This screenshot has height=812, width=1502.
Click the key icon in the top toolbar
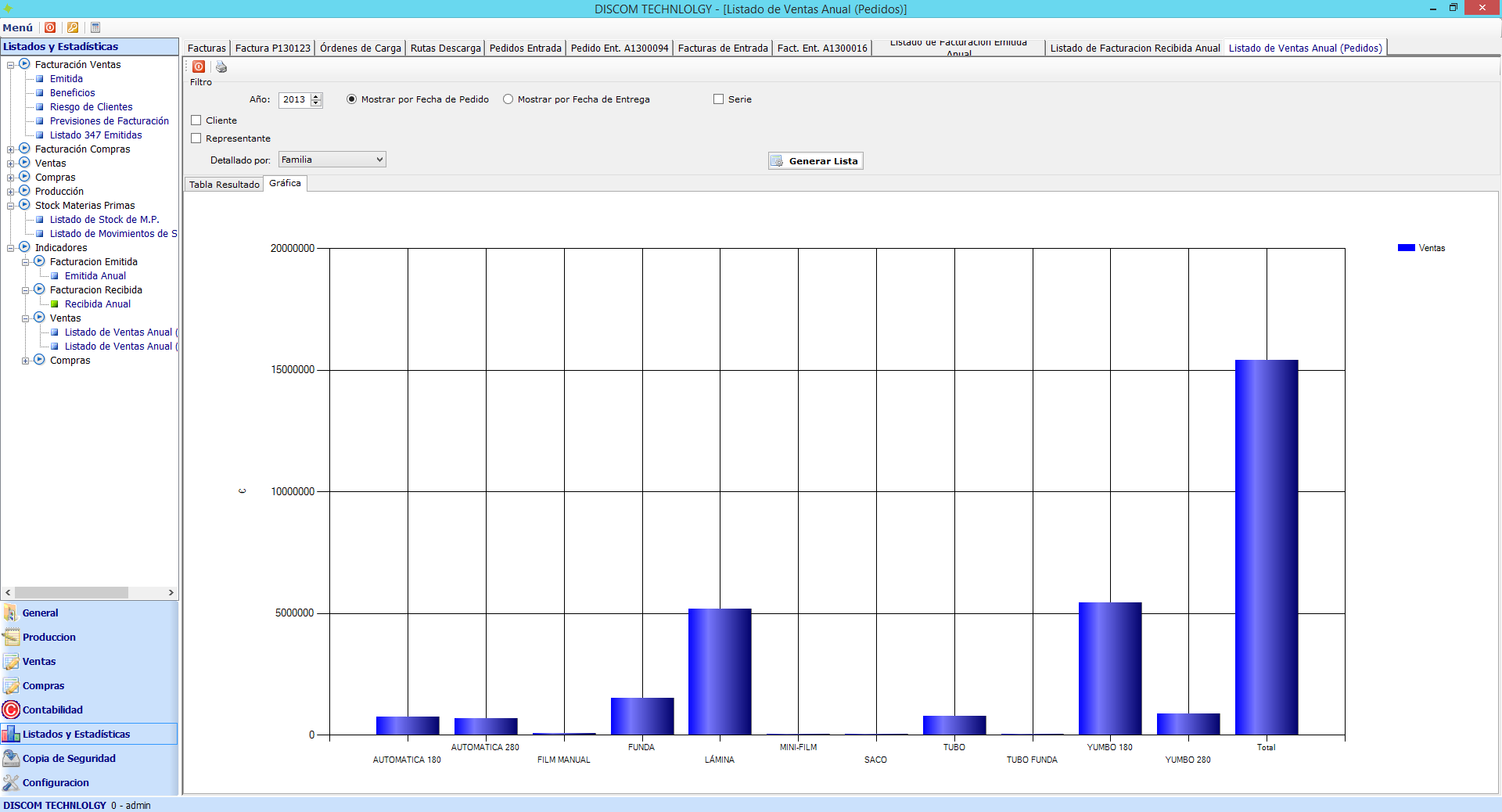coord(73,27)
